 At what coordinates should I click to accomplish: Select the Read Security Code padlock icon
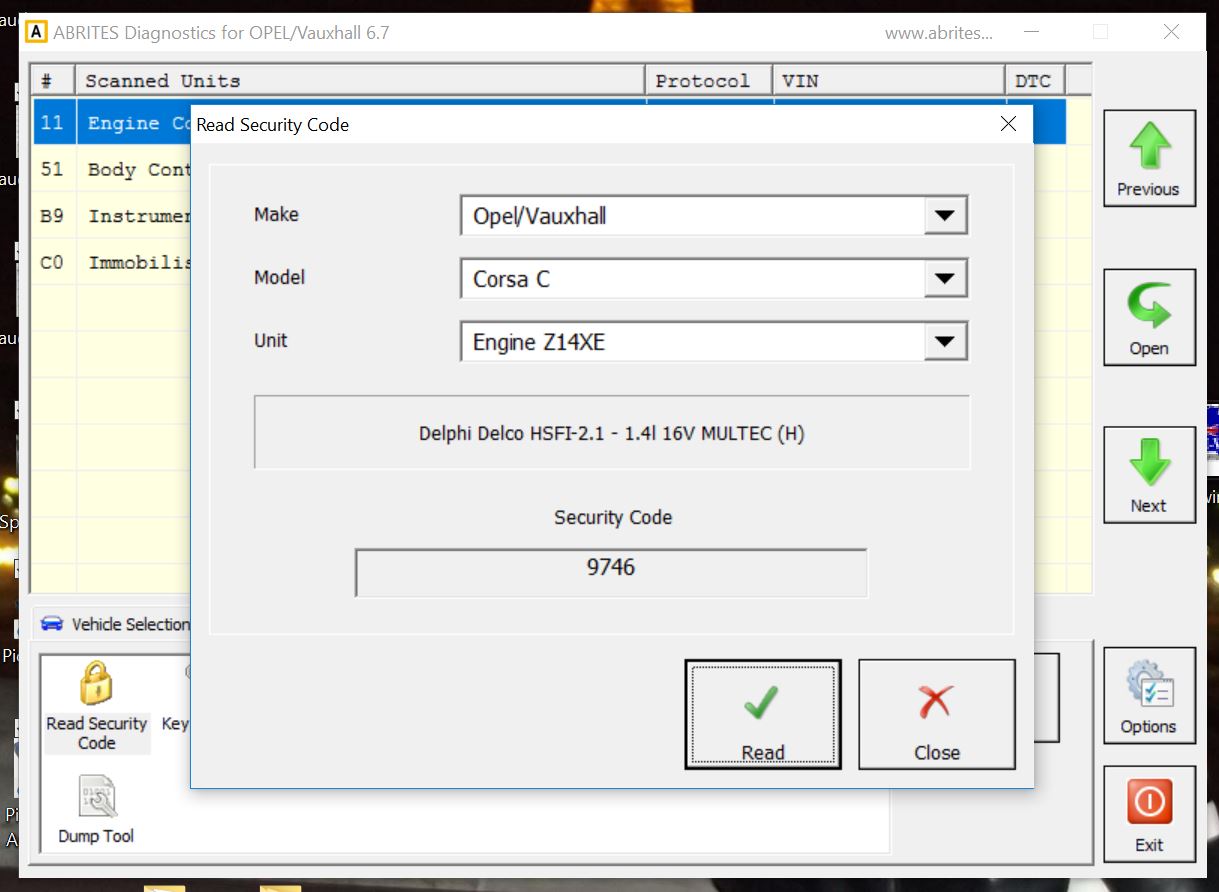[x=96, y=706]
